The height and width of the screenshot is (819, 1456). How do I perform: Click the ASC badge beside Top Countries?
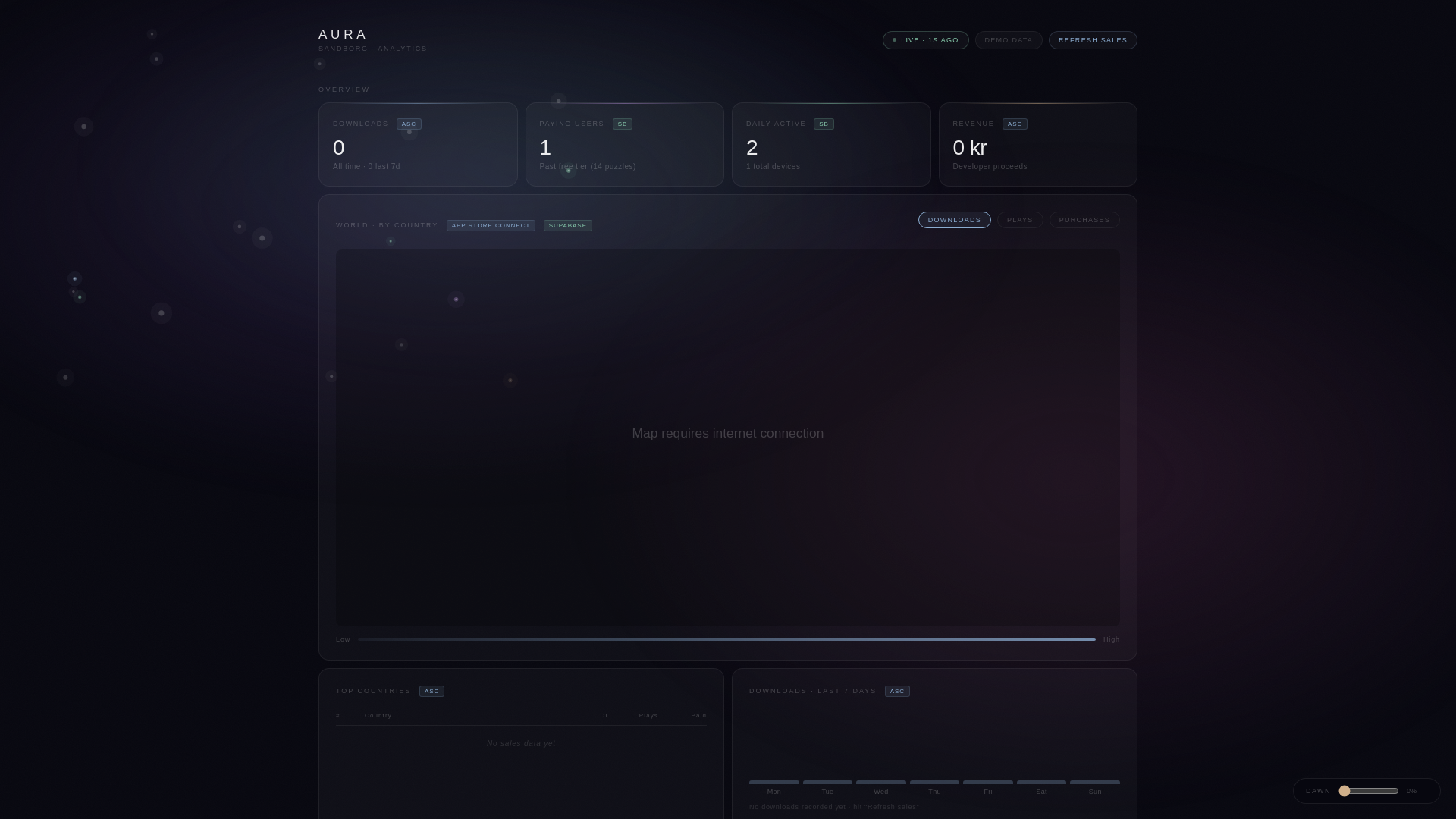(431, 692)
